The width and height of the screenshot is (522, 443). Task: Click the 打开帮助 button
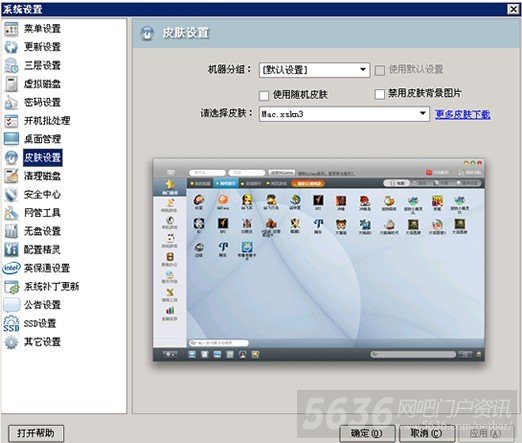(x=36, y=433)
